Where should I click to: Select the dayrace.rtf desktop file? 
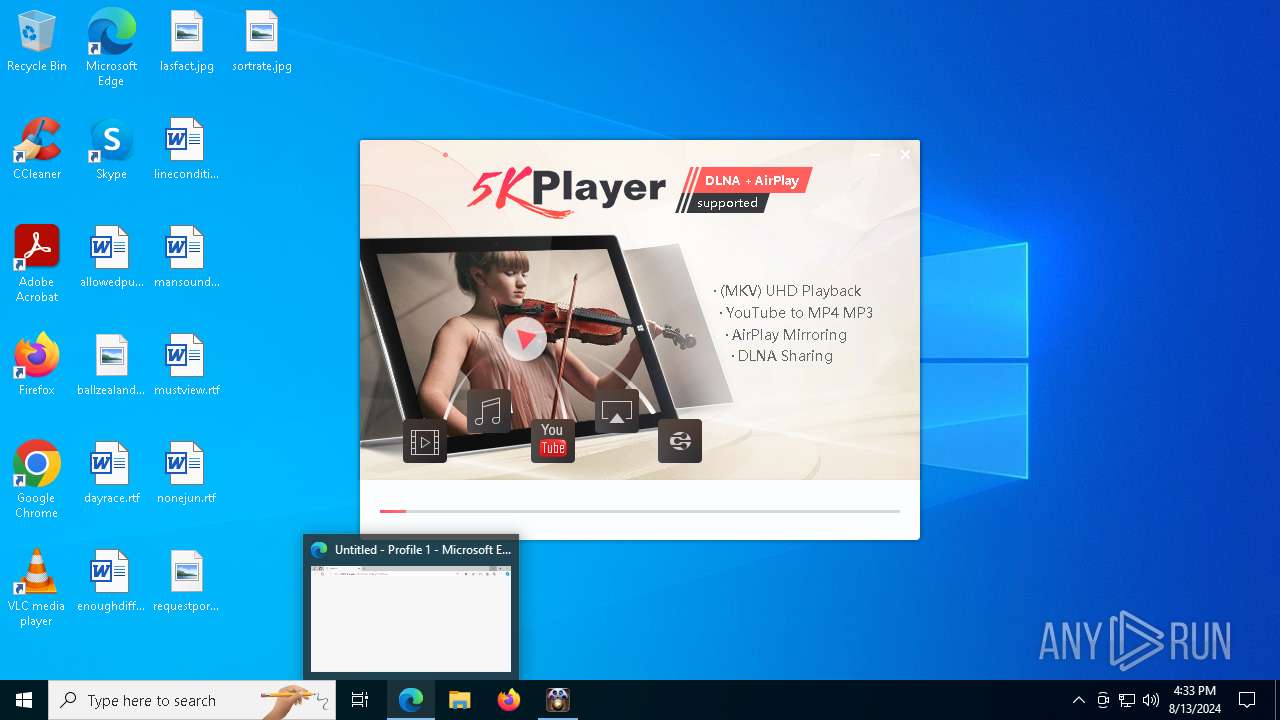[x=111, y=474]
